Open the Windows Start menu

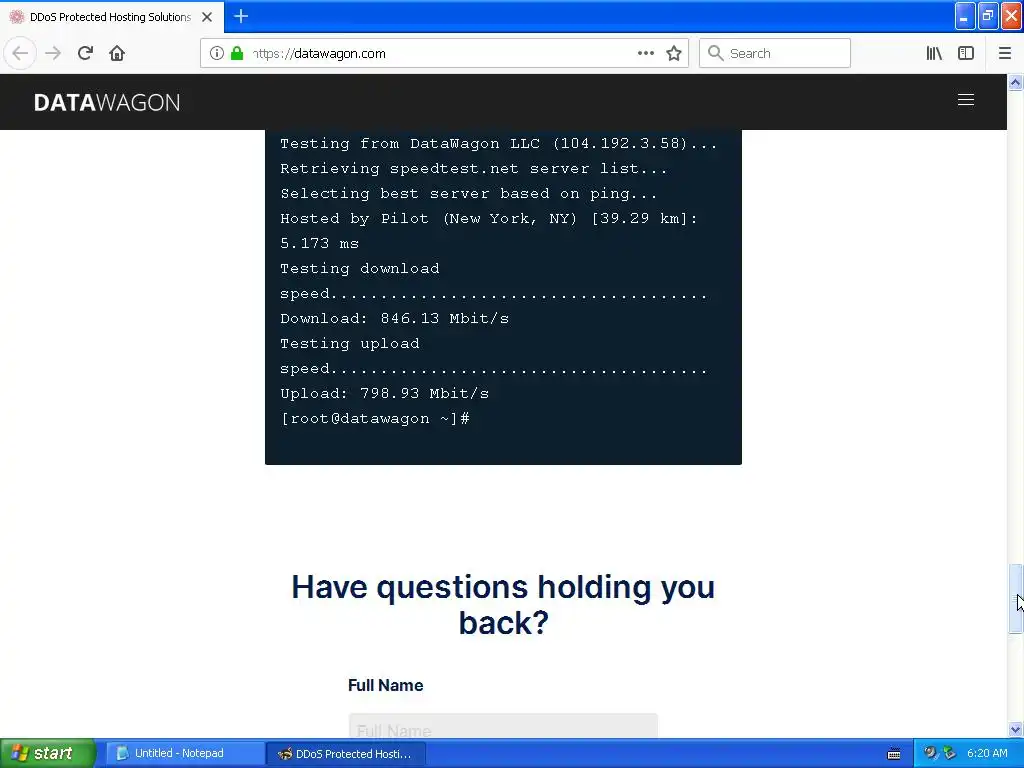tap(48, 753)
